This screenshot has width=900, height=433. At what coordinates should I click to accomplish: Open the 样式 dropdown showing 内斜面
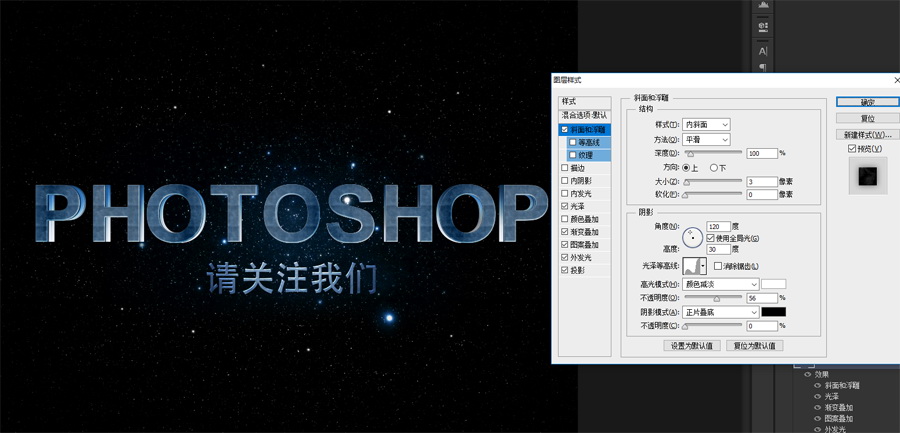706,125
